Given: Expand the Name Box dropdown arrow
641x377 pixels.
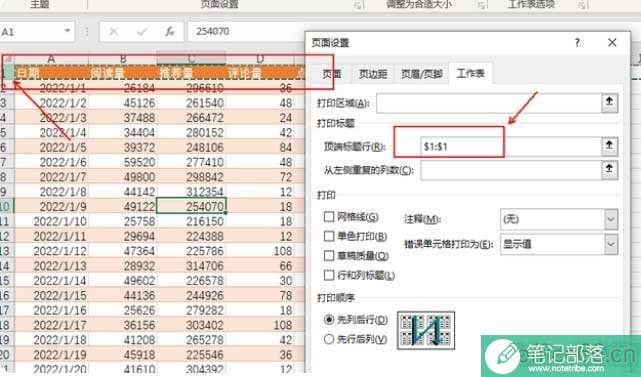Looking at the screenshot, I should tap(67, 31).
